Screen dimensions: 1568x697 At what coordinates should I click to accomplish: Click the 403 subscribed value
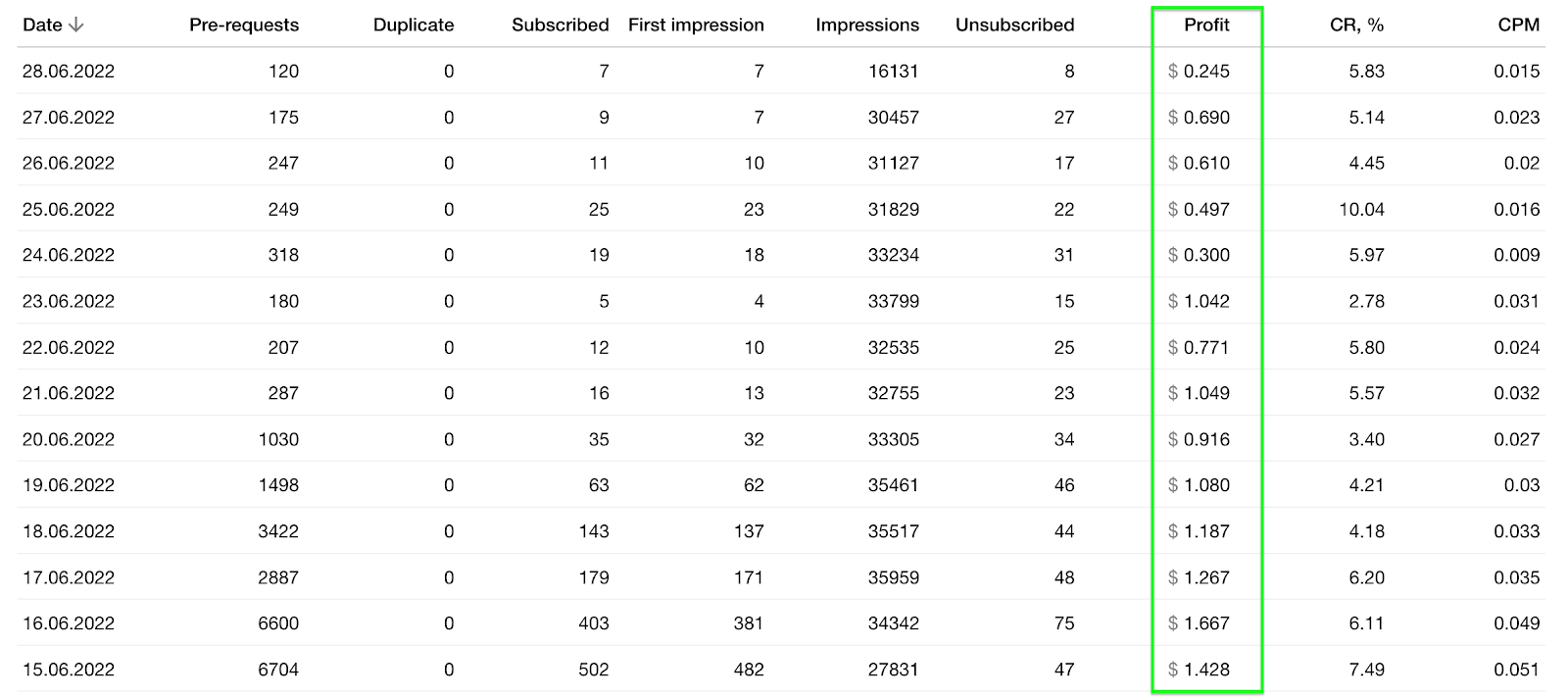click(593, 623)
